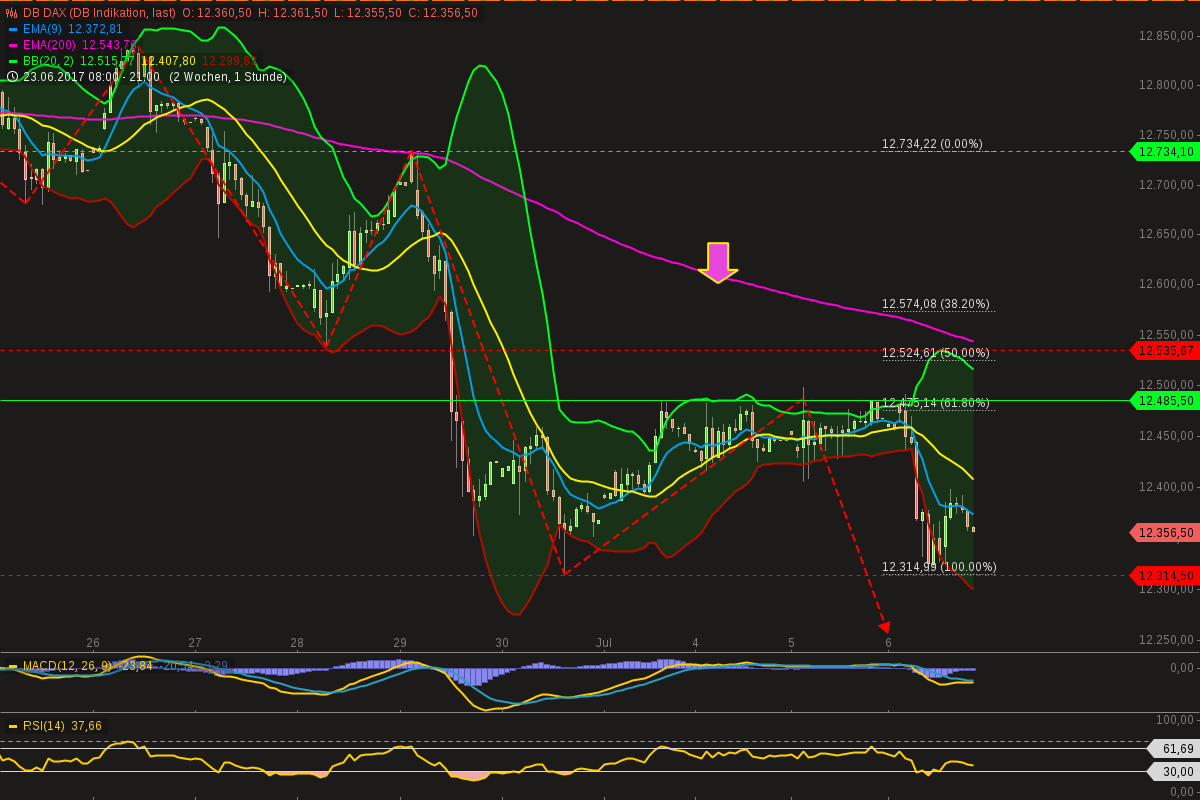
Task: Click the RSI(14) indicator label
Action: tap(45, 726)
